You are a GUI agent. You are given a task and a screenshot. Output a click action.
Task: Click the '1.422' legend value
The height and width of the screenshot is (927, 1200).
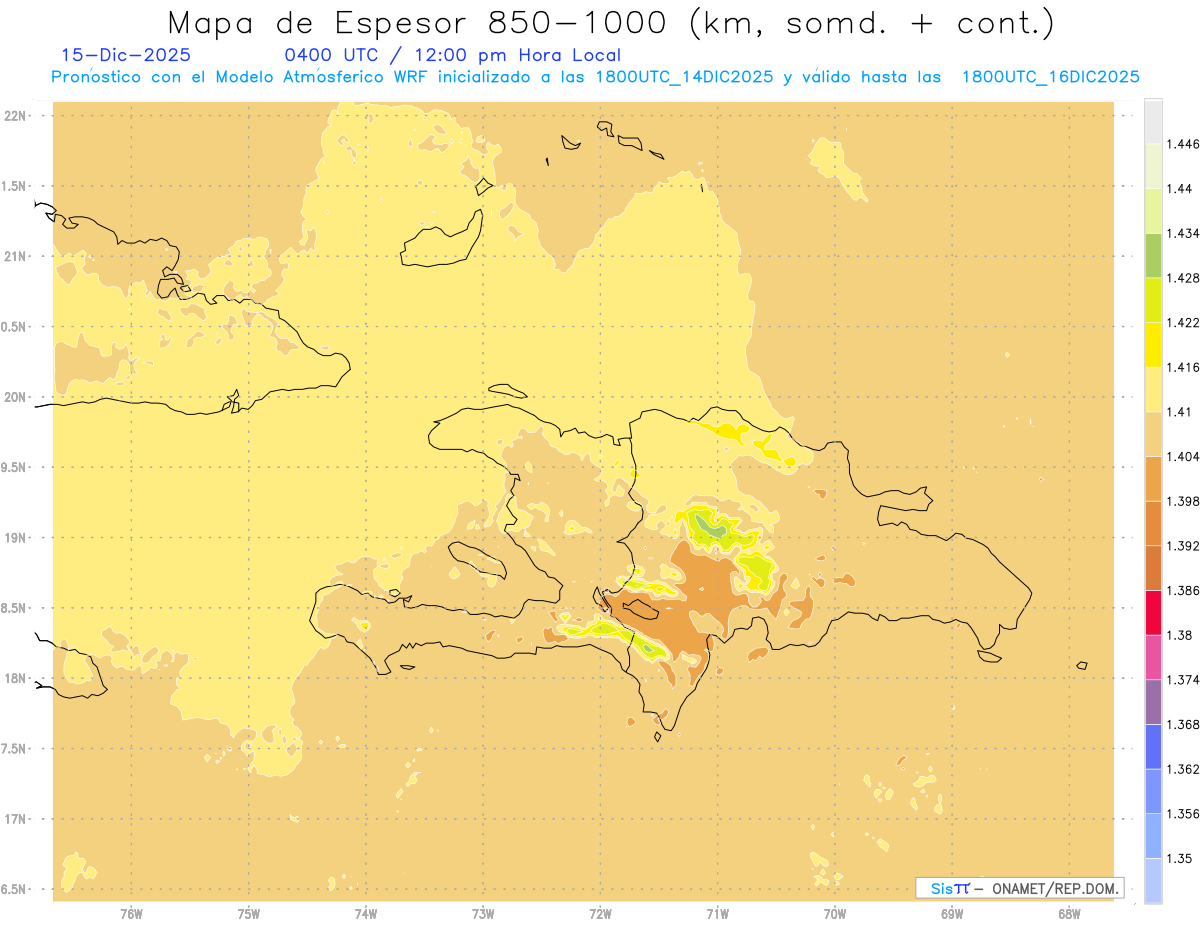point(1181,323)
